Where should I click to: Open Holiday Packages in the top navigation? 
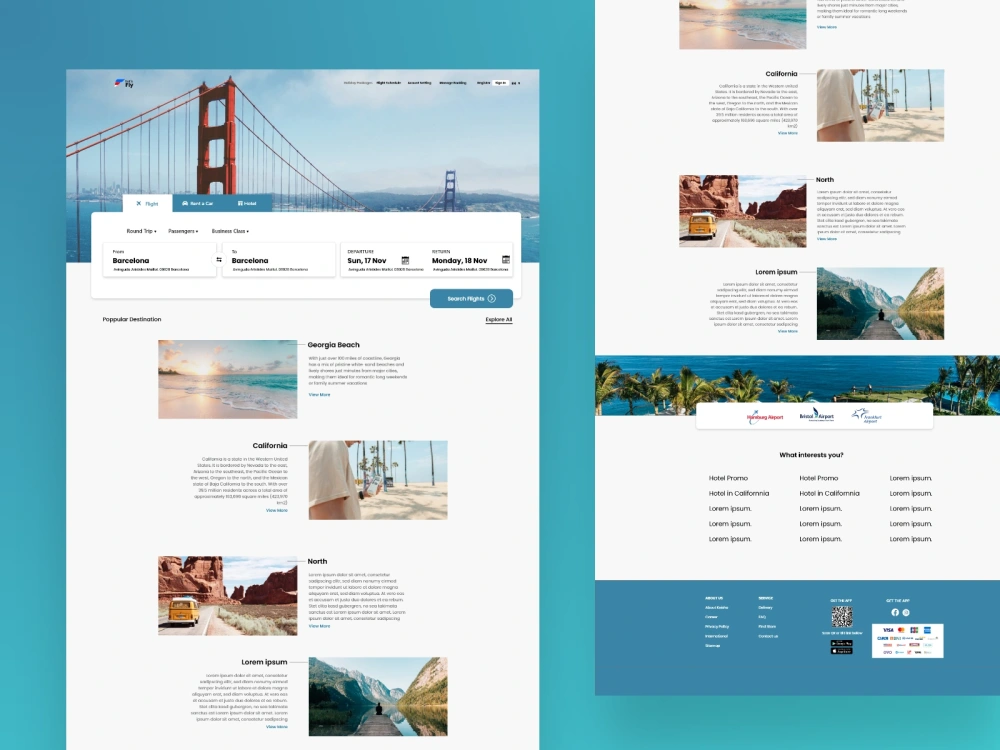tap(358, 83)
